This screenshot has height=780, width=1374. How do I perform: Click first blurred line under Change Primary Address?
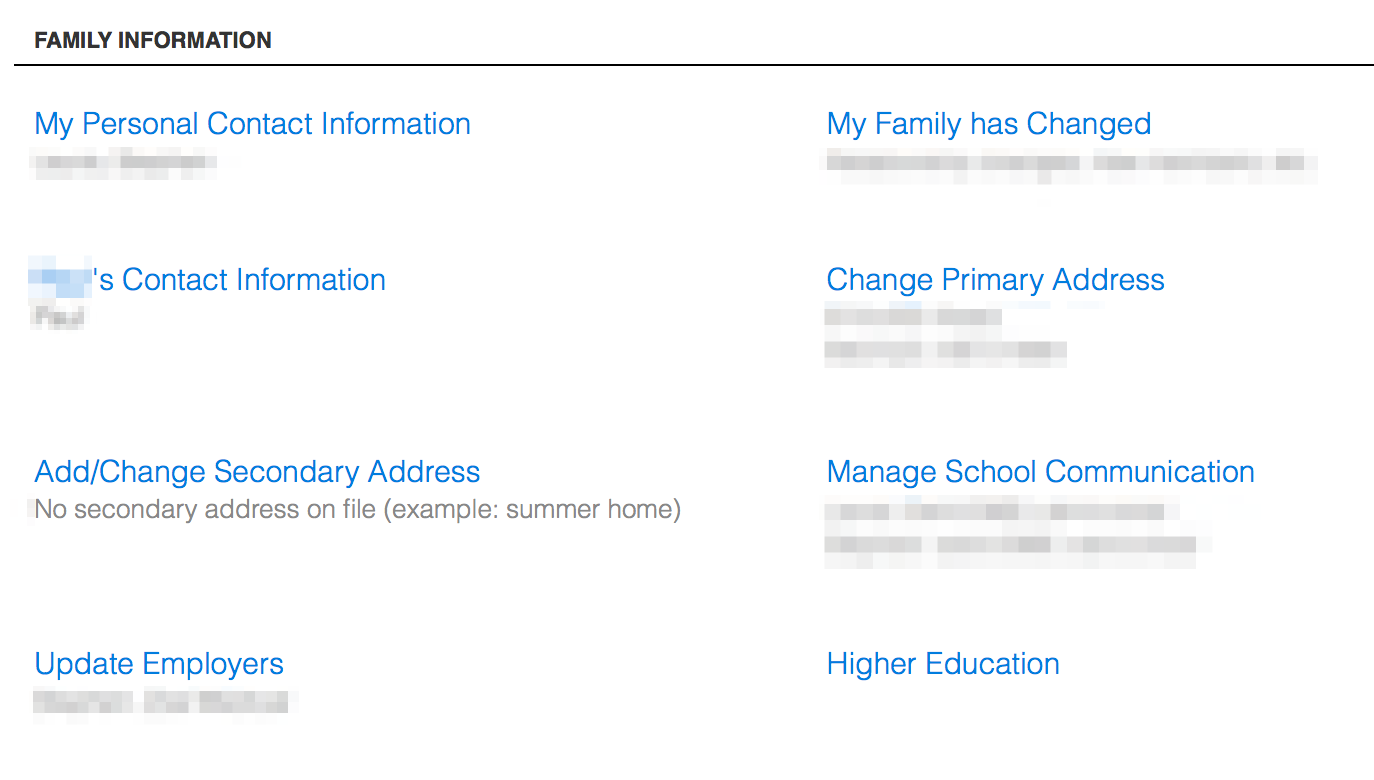point(913,317)
